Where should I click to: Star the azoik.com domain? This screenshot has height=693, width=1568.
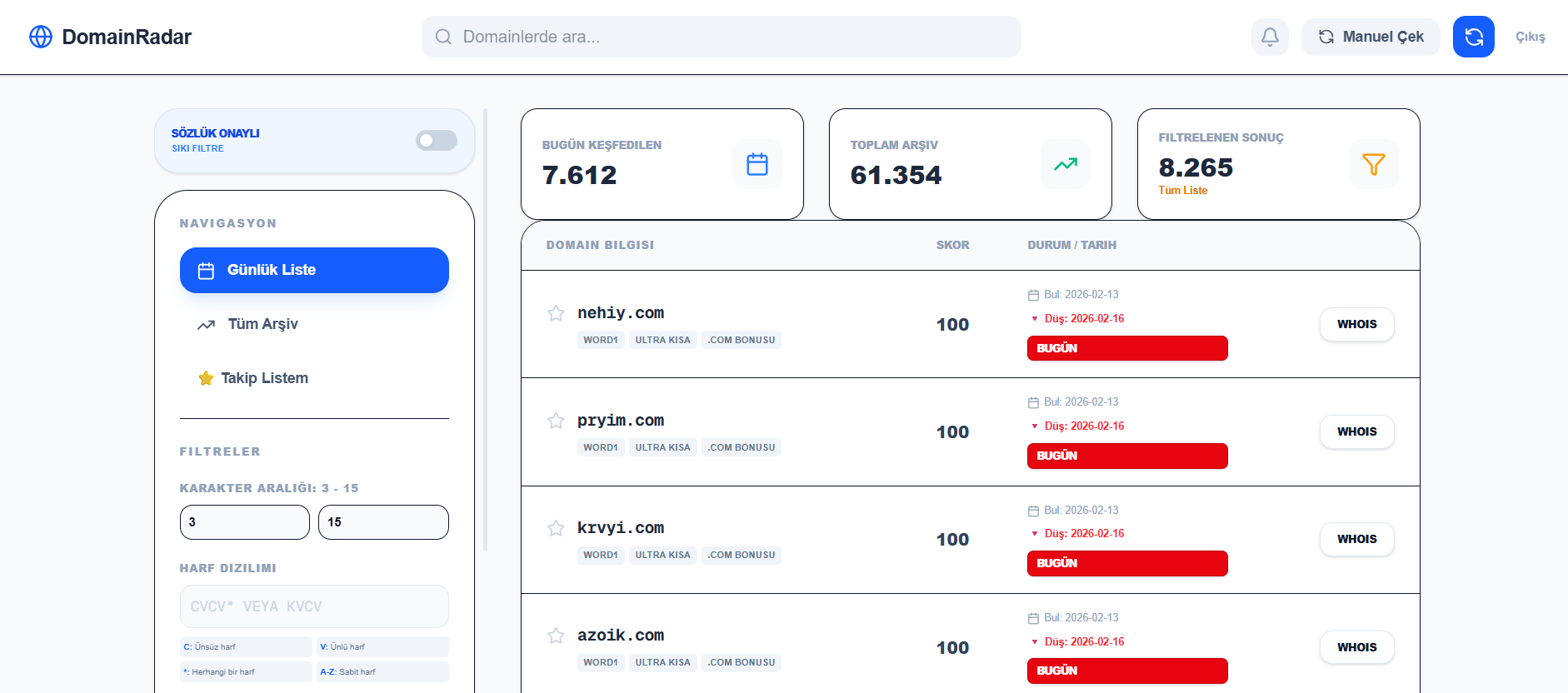[x=556, y=636]
